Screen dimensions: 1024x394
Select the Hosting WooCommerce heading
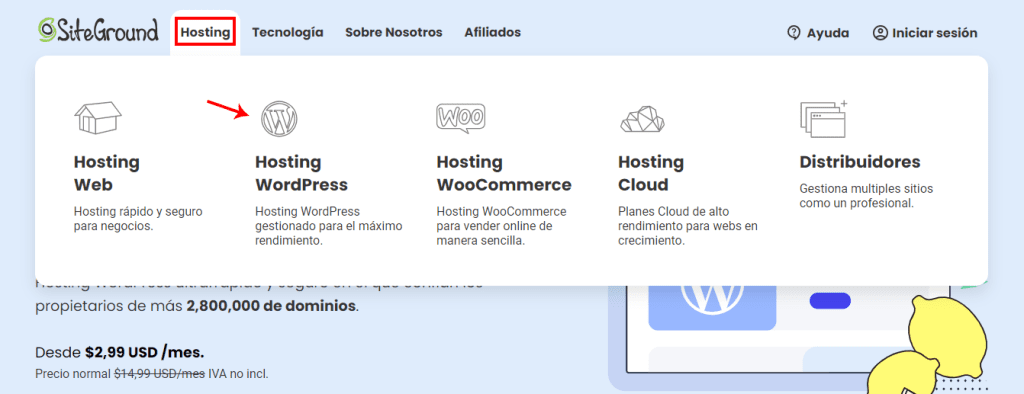point(504,173)
